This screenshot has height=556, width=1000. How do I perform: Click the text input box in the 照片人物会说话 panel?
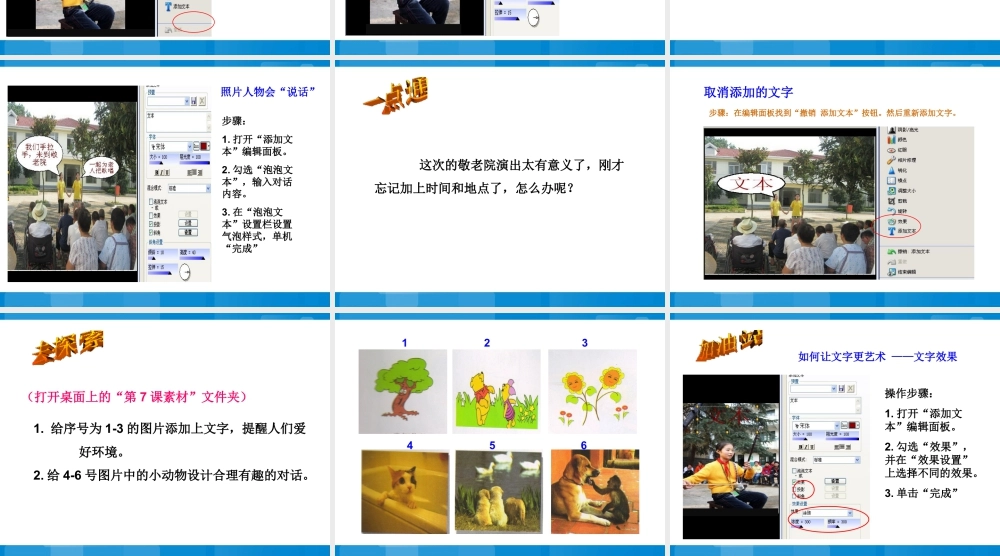point(178,122)
